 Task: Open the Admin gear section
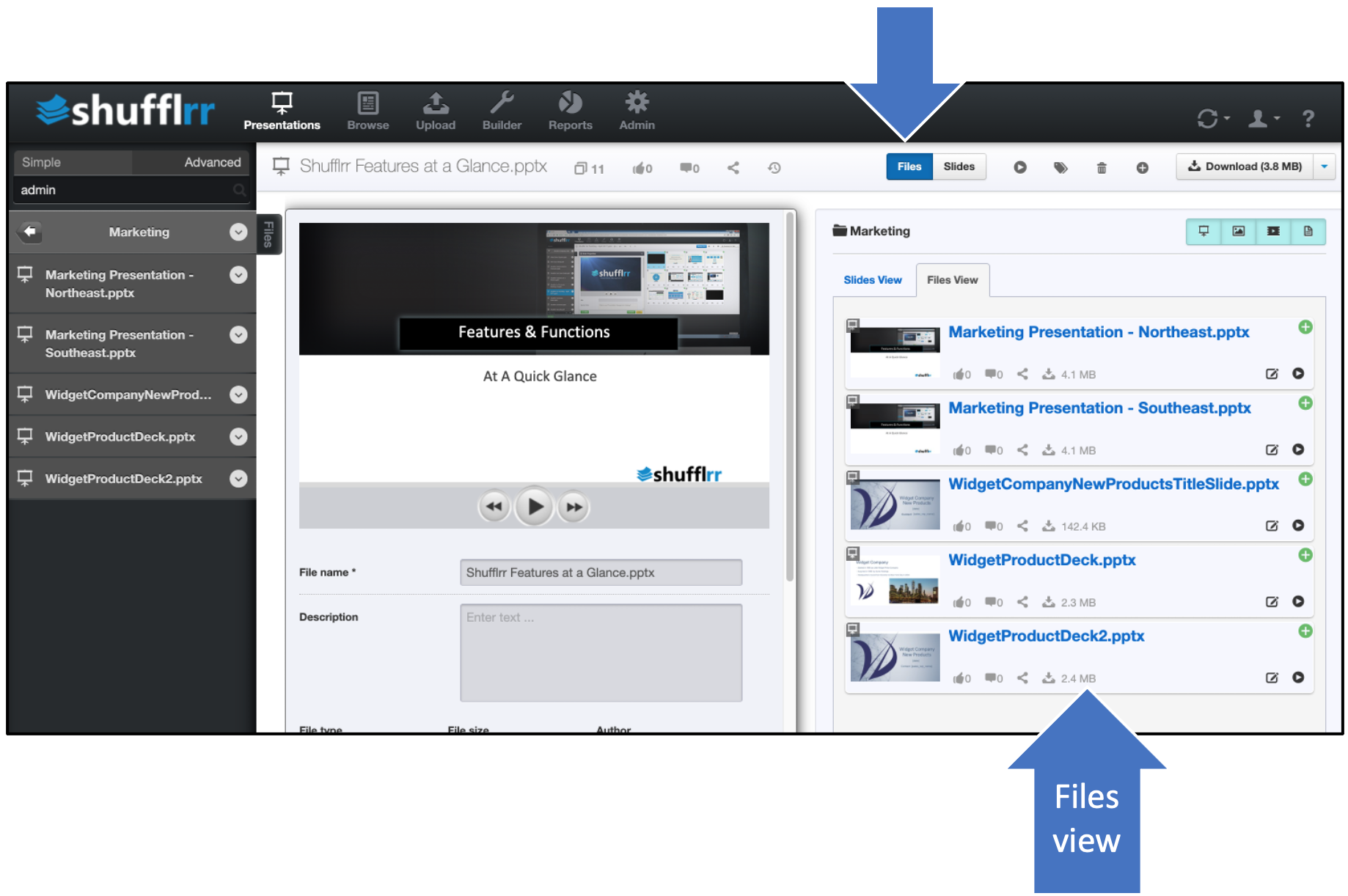coord(637,111)
